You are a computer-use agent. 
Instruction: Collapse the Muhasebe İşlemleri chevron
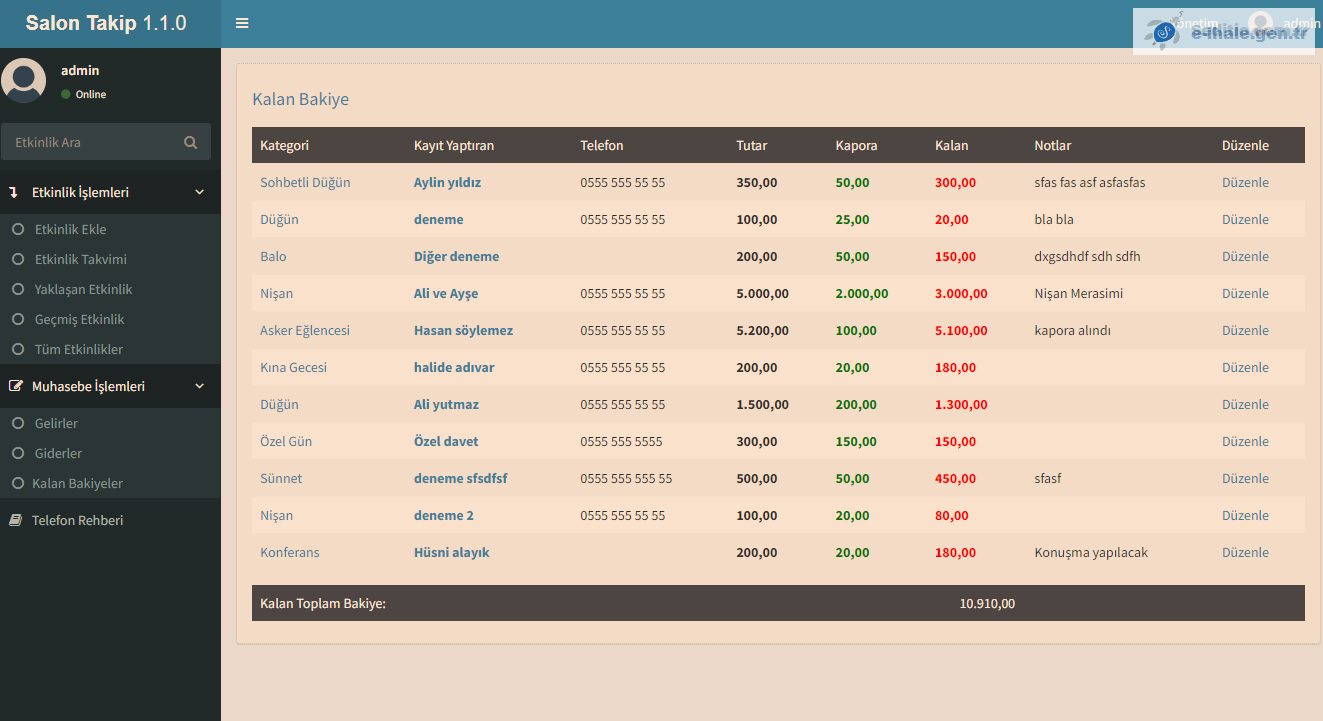click(199, 386)
